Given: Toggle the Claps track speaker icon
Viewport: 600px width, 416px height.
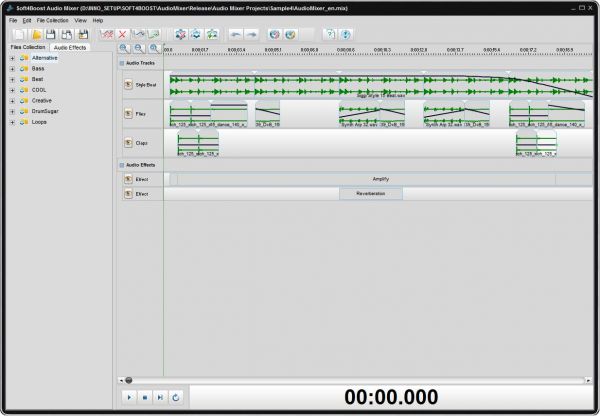Looking at the screenshot, I should pos(128,143).
